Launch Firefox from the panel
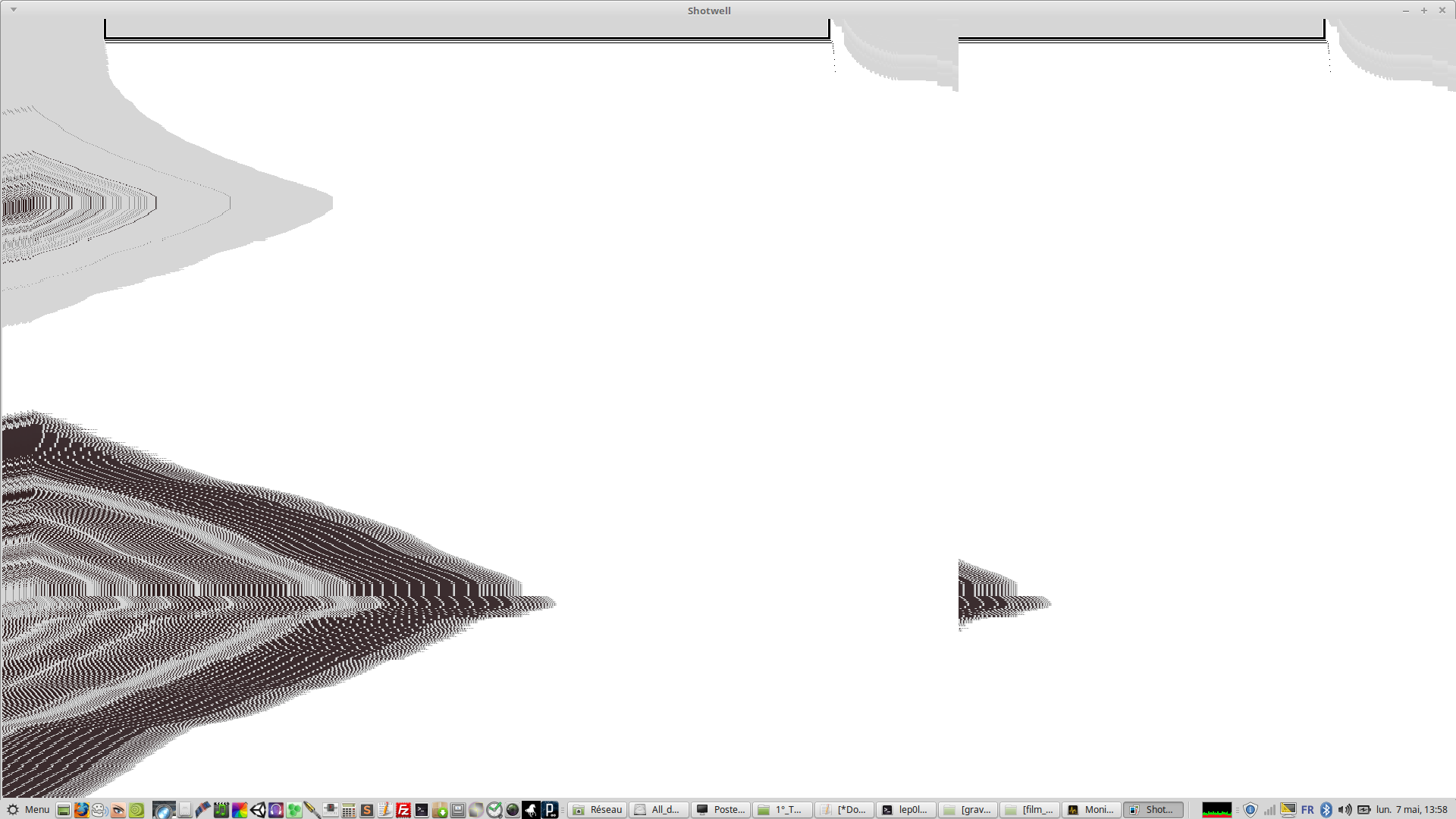Image resolution: width=1456 pixels, height=819 pixels. tap(82, 810)
